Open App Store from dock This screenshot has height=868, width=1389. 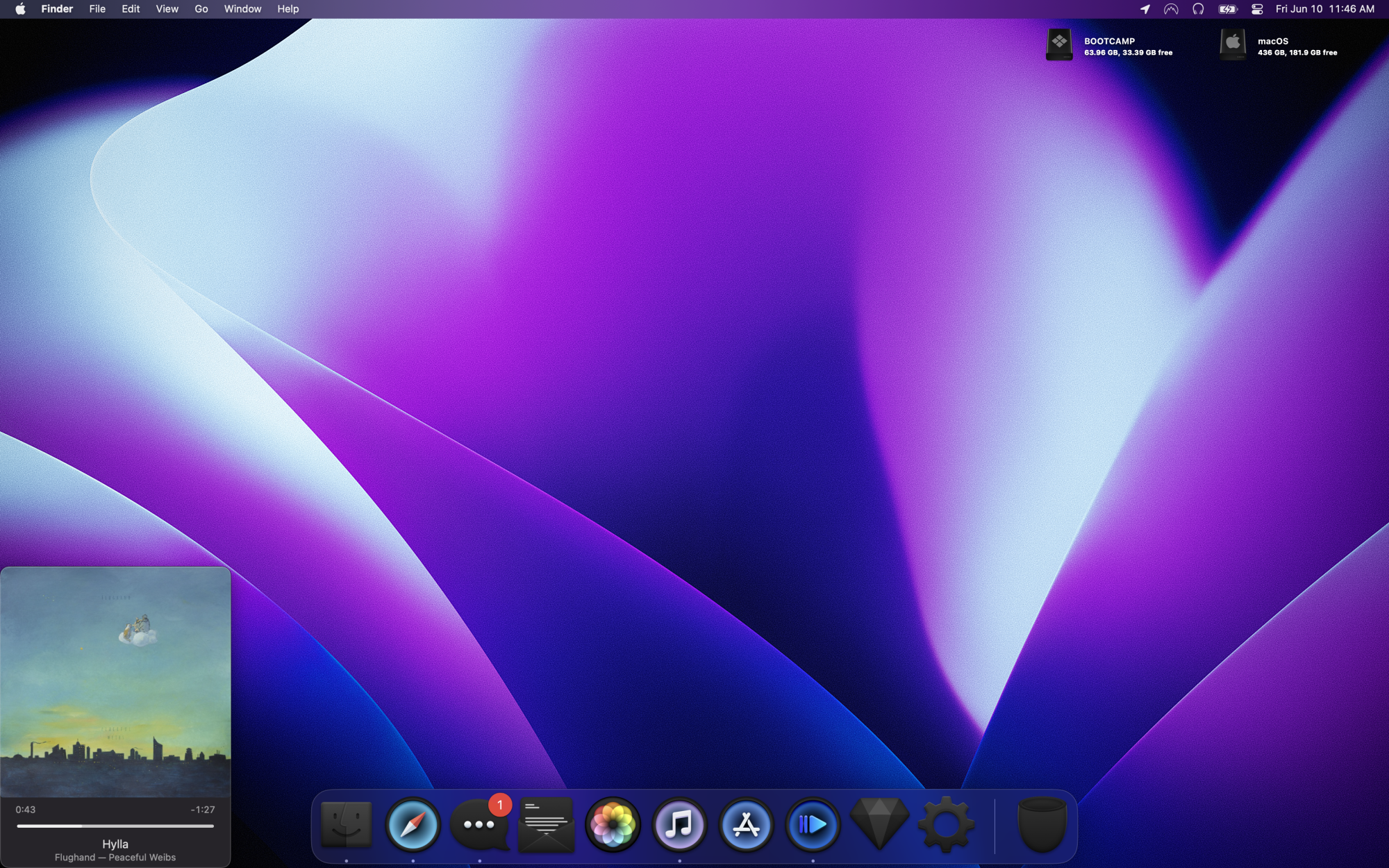[746, 825]
